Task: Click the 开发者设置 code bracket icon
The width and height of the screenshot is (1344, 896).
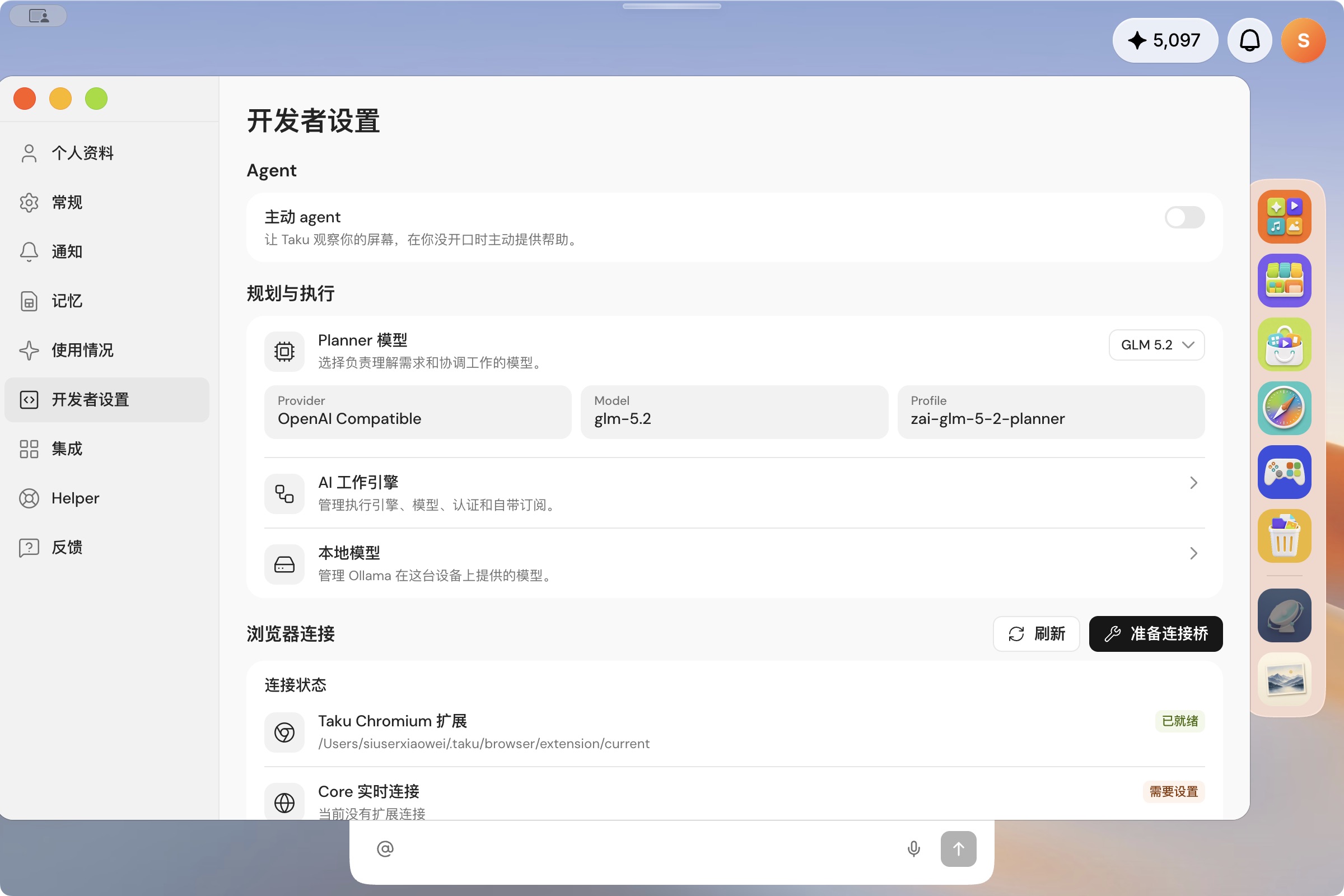Action: [29, 399]
